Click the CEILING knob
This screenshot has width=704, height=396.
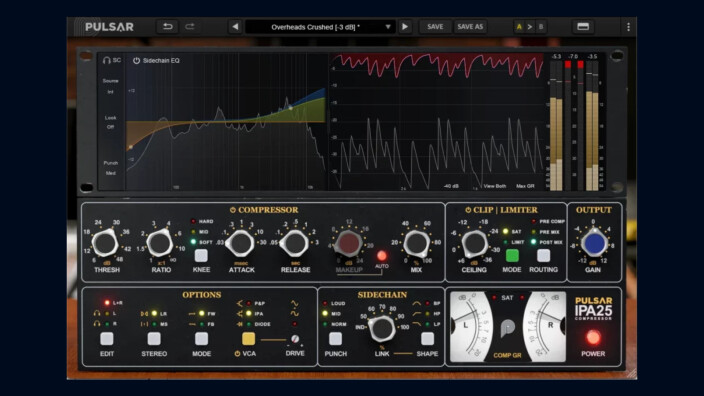[x=474, y=243]
